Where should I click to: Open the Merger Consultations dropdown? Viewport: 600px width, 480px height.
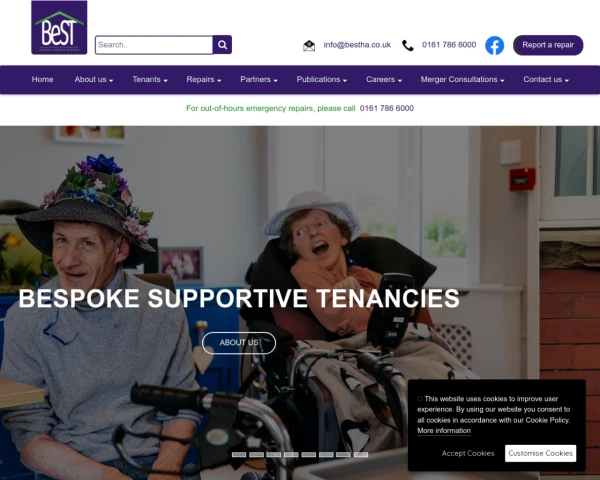pos(462,80)
